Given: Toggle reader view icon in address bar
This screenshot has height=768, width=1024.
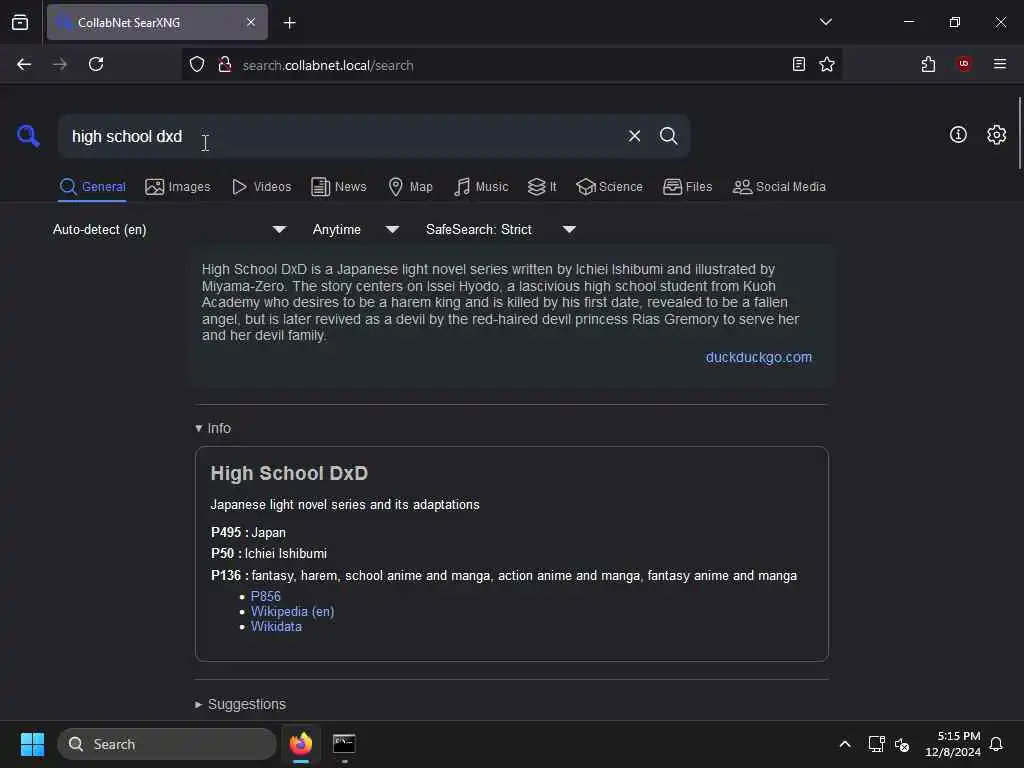Looking at the screenshot, I should coord(798,64).
